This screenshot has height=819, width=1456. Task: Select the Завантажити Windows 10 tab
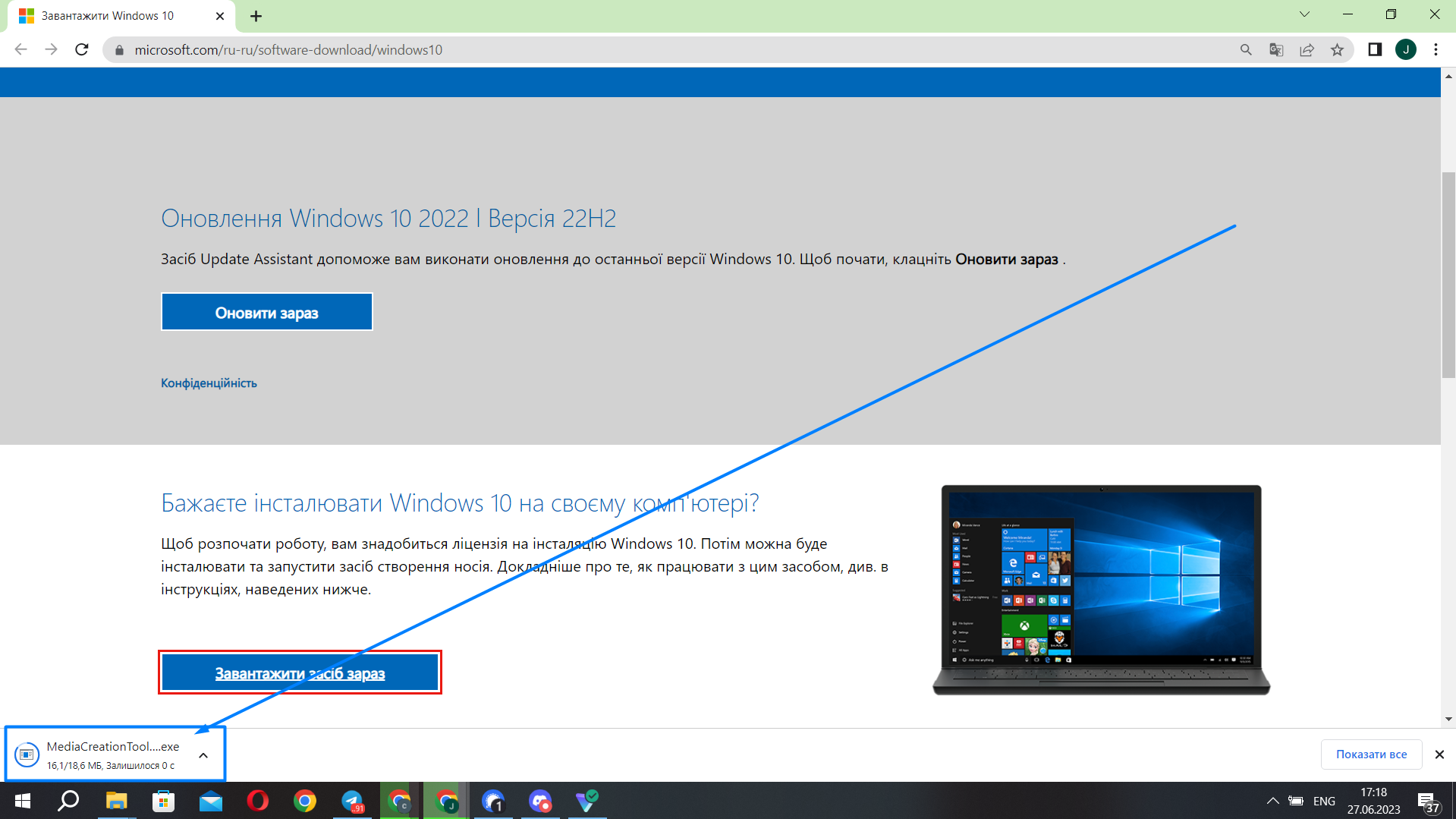pyautogui.click(x=121, y=16)
